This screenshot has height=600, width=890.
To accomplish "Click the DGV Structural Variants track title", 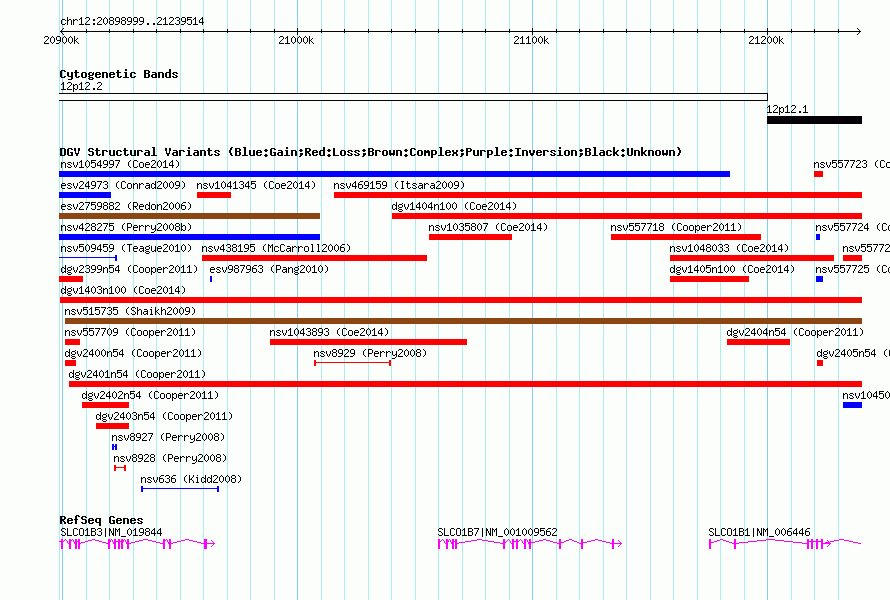I will pyautogui.click(x=371, y=152).
